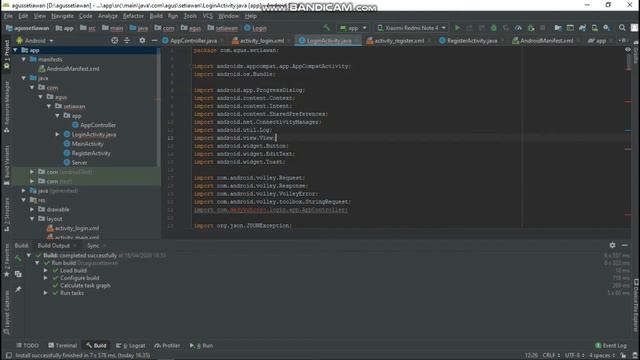
Task: Sync project with Gradle files icon
Action: tap(582, 28)
